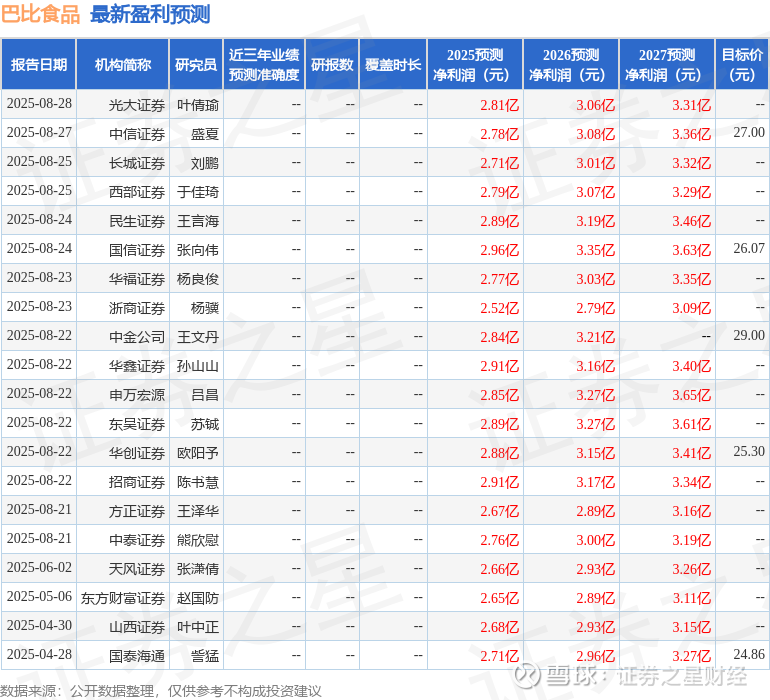Click analyst name 欧阳予
Viewport: 770px width, 700px height.
pyautogui.click(x=197, y=453)
